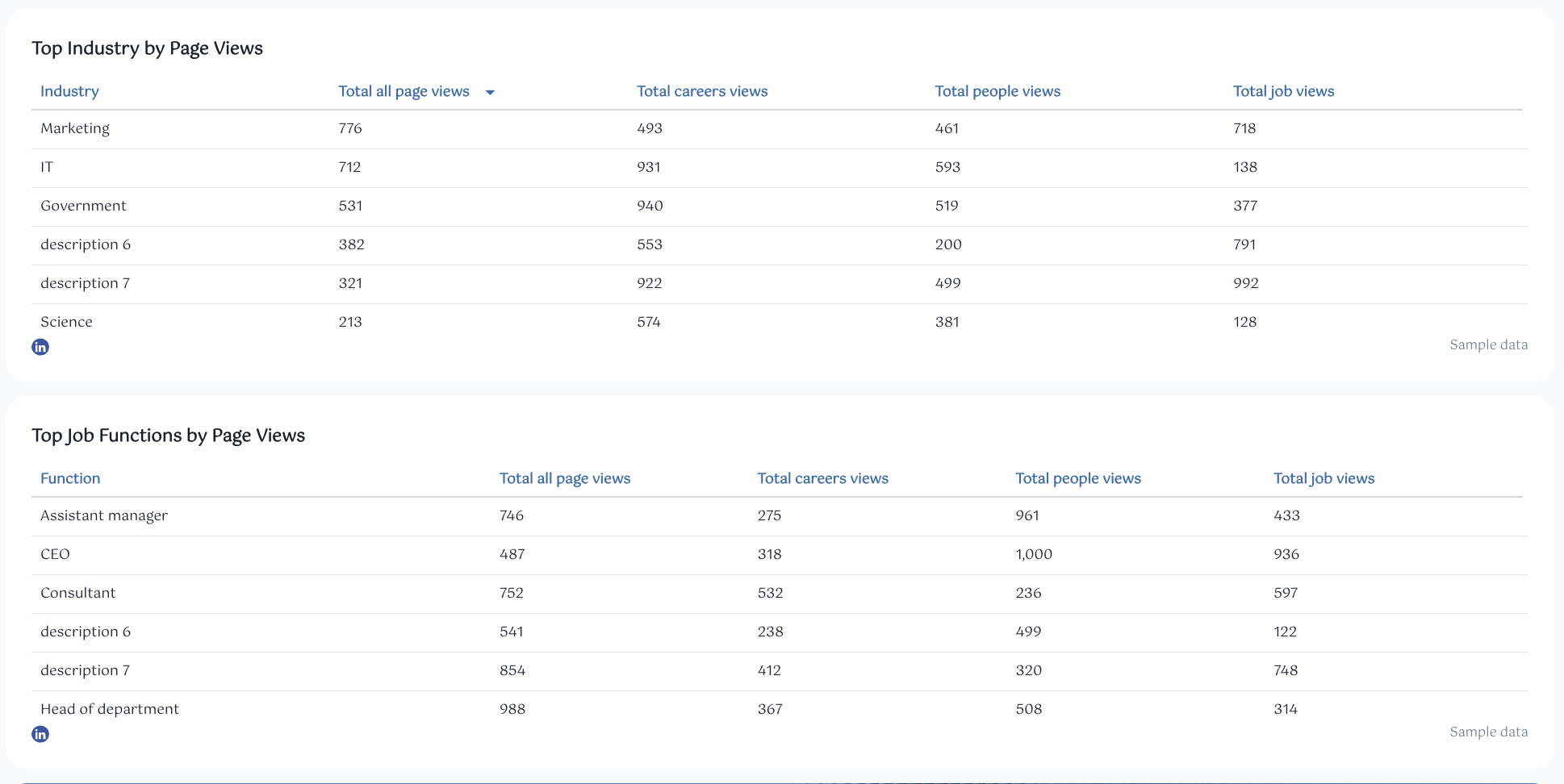Collapse the descending sort arrow in Industry table header
The height and width of the screenshot is (784, 1564).
tap(490, 92)
